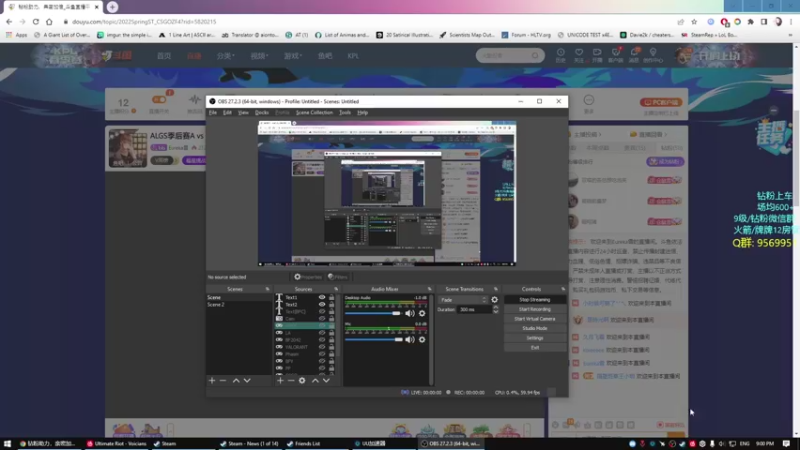Open the Ultimate Riot taskbar item
This screenshot has height=450, width=800.
click(116, 444)
